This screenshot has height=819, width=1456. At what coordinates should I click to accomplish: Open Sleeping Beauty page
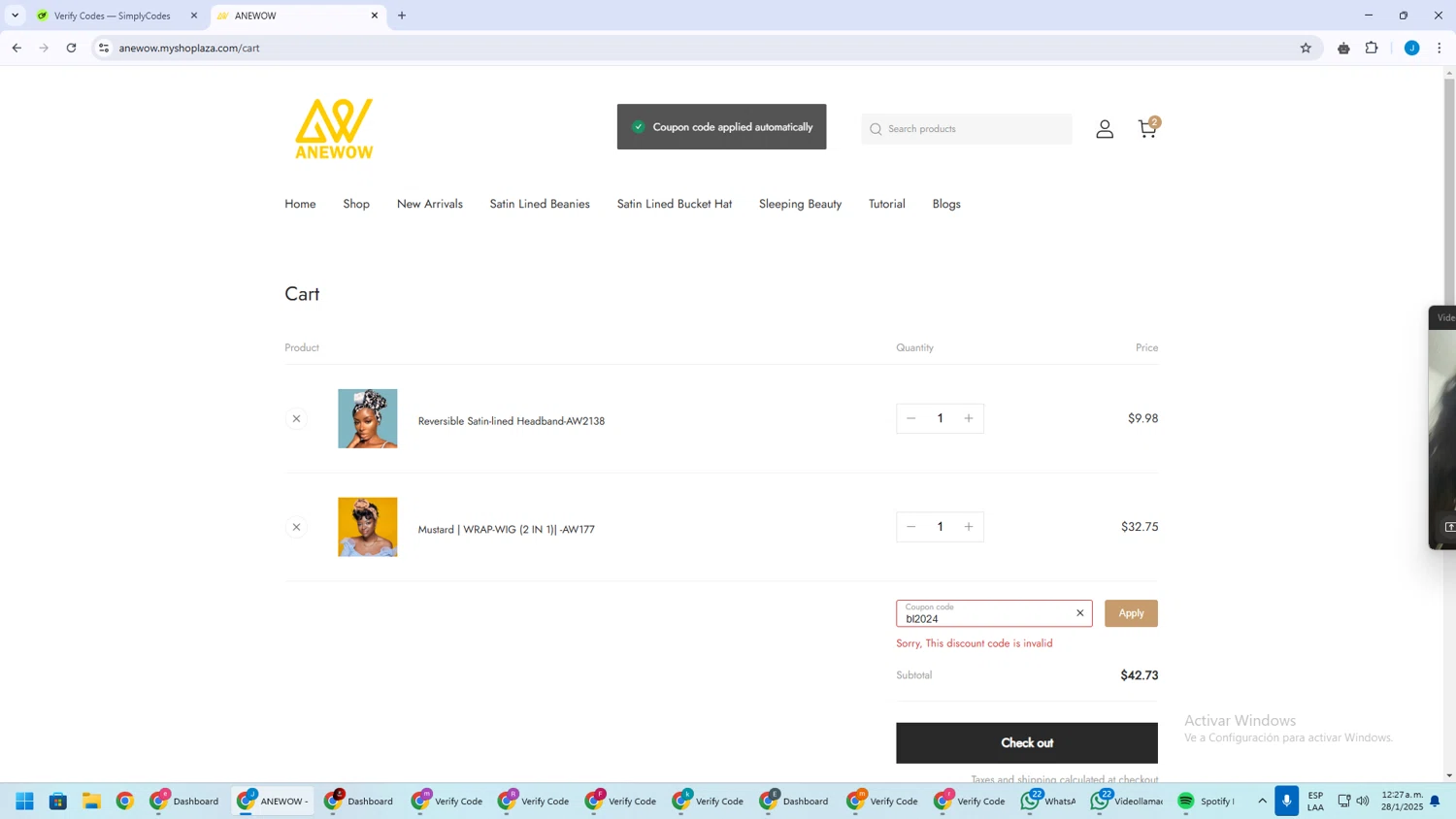(800, 204)
